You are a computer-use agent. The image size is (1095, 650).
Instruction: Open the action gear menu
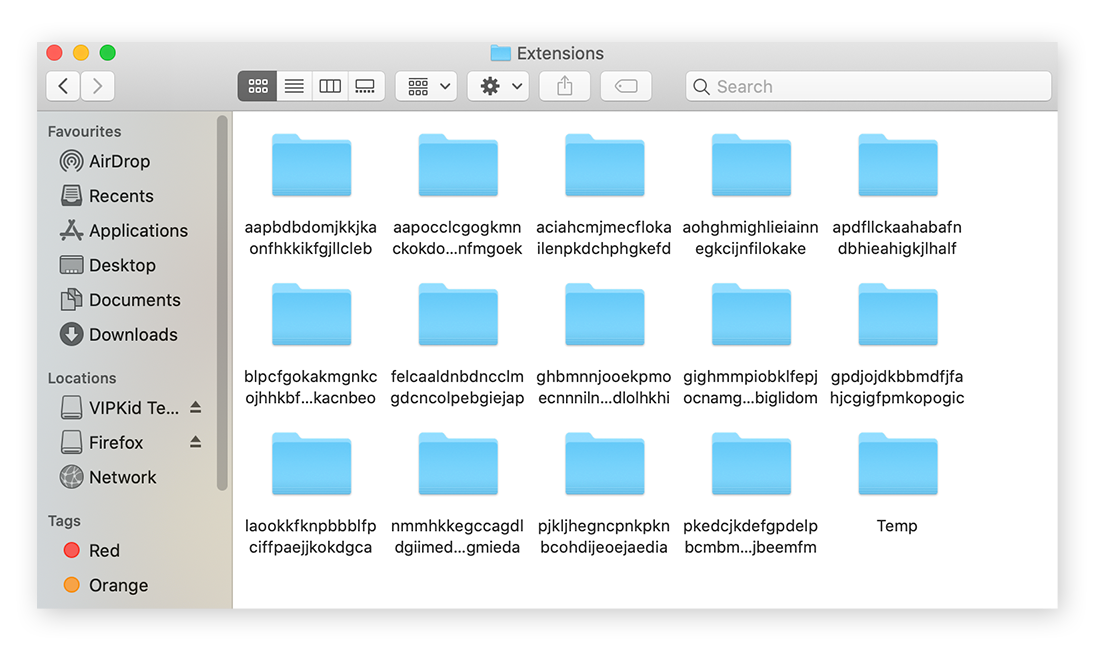[498, 86]
